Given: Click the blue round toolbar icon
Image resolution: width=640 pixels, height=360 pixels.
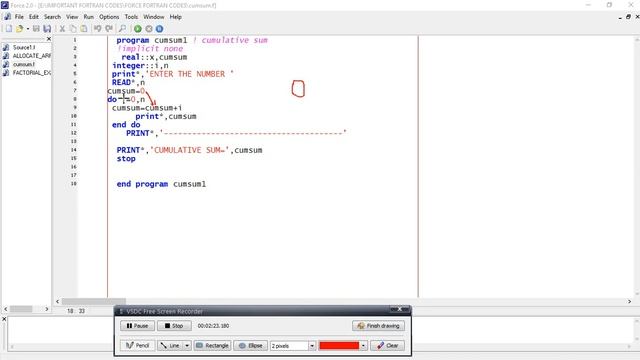Looking at the screenshot, I should (159, 29).
